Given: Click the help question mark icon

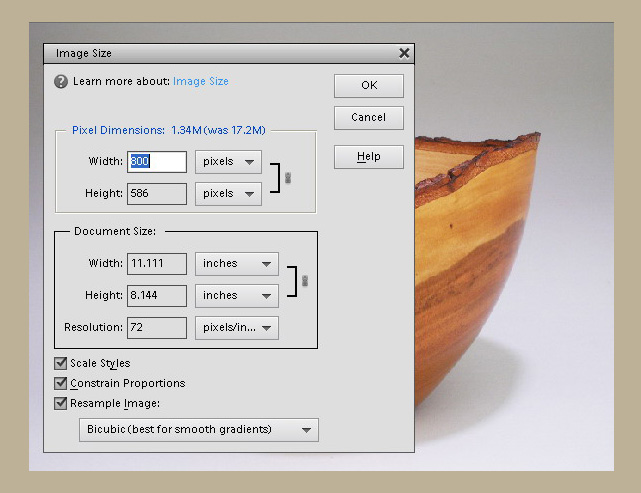Looking at the screenshot, I should [x=61, y=82].
